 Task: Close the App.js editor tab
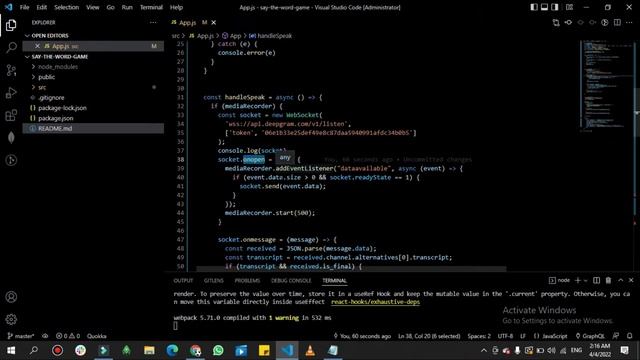(213, 22)
